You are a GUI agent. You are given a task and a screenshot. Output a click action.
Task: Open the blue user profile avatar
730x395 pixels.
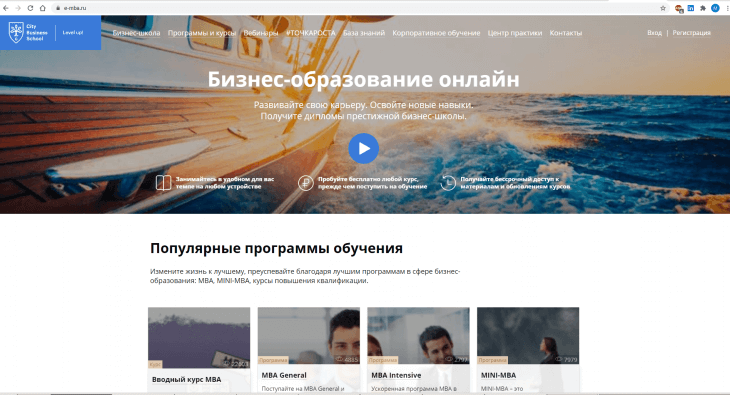pyautogui.click(x=716, y=8)
